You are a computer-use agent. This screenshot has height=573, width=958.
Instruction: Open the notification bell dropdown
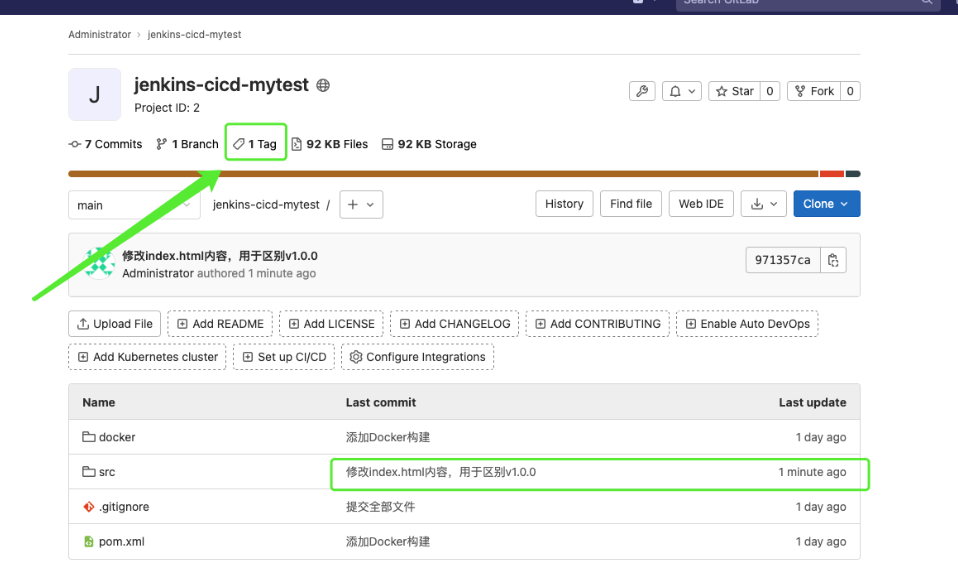682,91
